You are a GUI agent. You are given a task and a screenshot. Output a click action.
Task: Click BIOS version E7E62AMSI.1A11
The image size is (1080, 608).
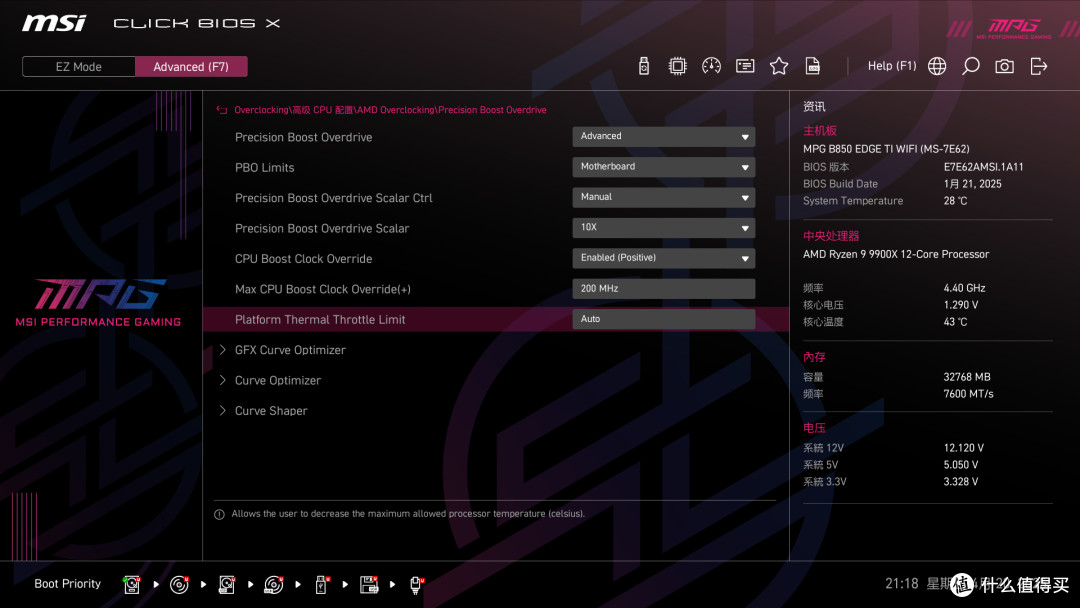[983, 167]
